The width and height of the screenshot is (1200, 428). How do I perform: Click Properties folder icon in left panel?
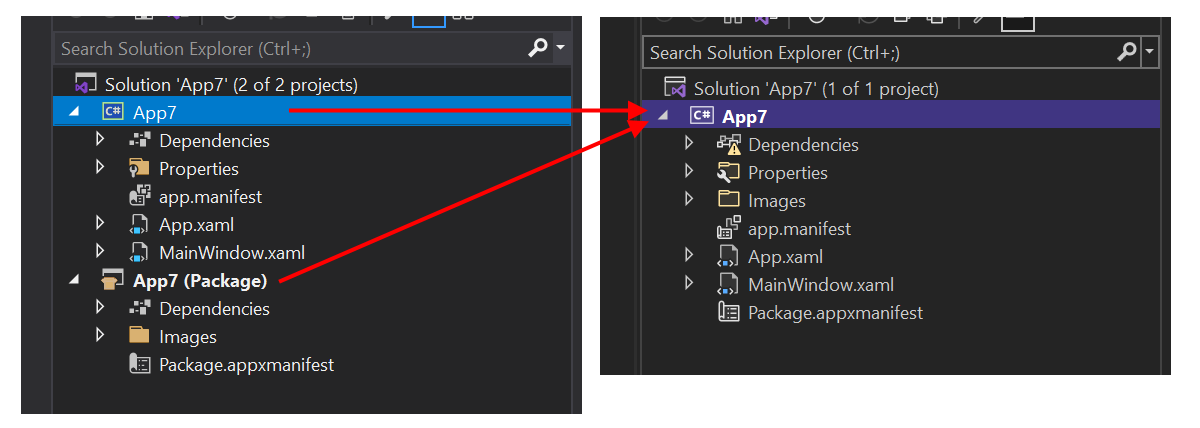click(139, 169)
